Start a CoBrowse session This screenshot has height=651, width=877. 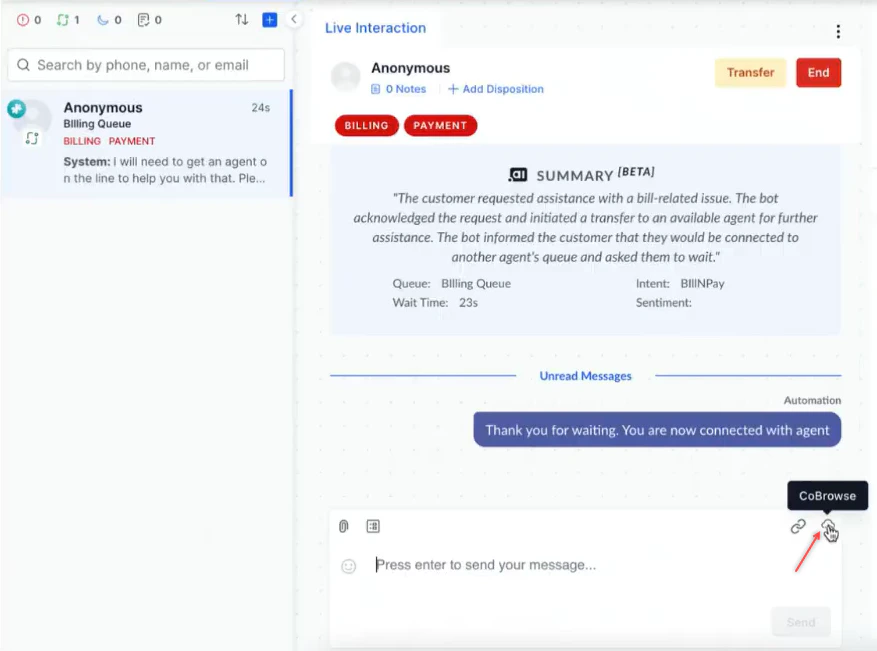830,527
